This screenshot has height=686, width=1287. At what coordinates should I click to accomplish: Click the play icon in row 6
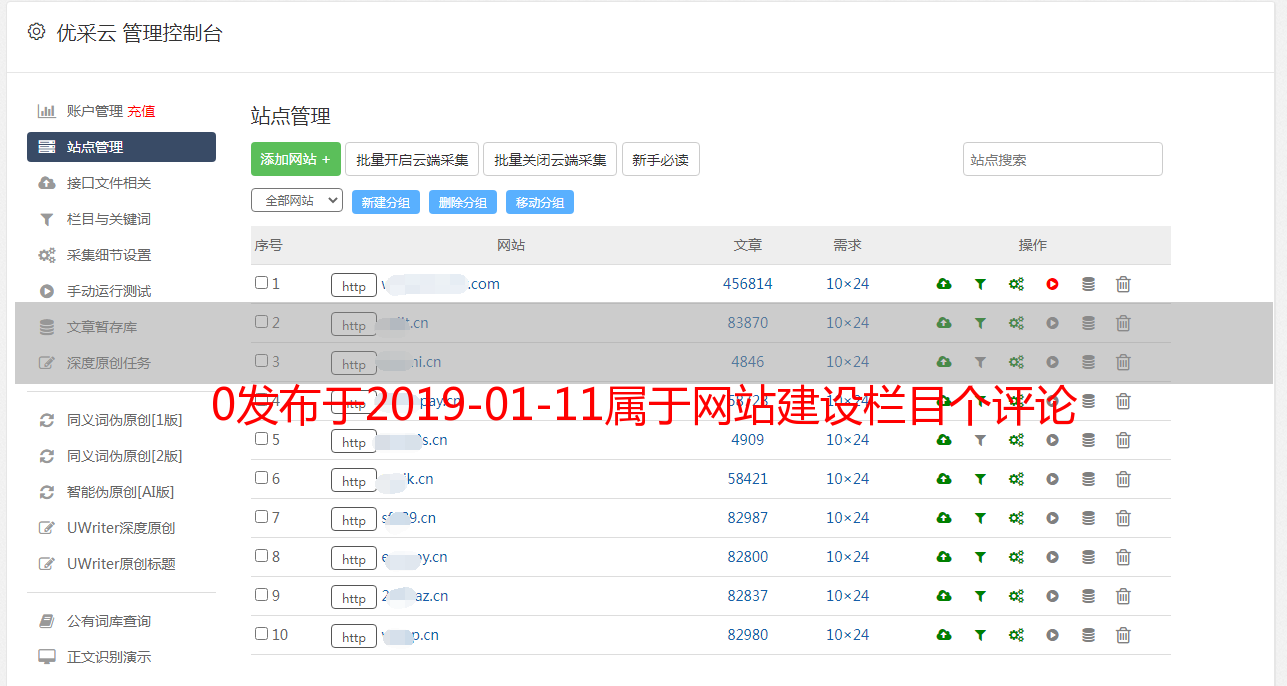coord(1052,479)
